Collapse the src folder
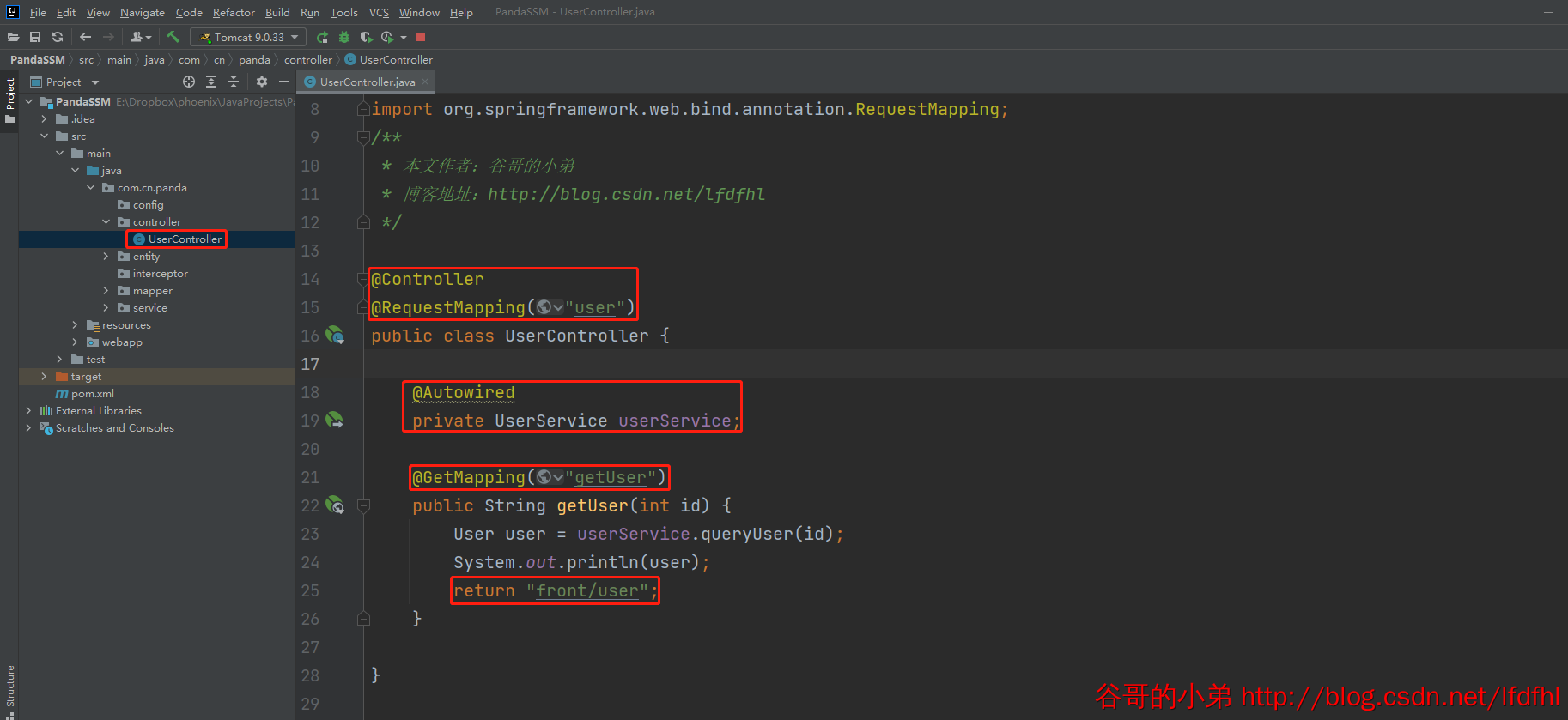 click(x=45, y=136)
